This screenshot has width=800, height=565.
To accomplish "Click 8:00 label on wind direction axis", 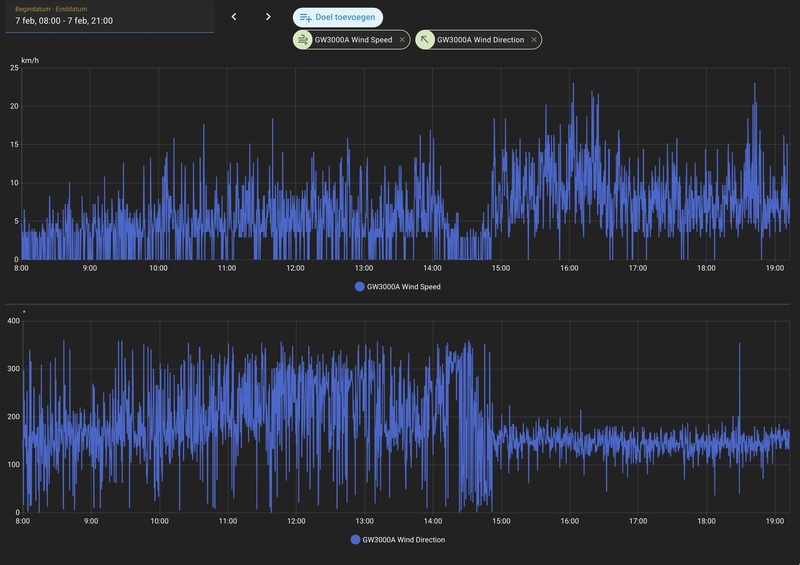I will pos(23,521).
